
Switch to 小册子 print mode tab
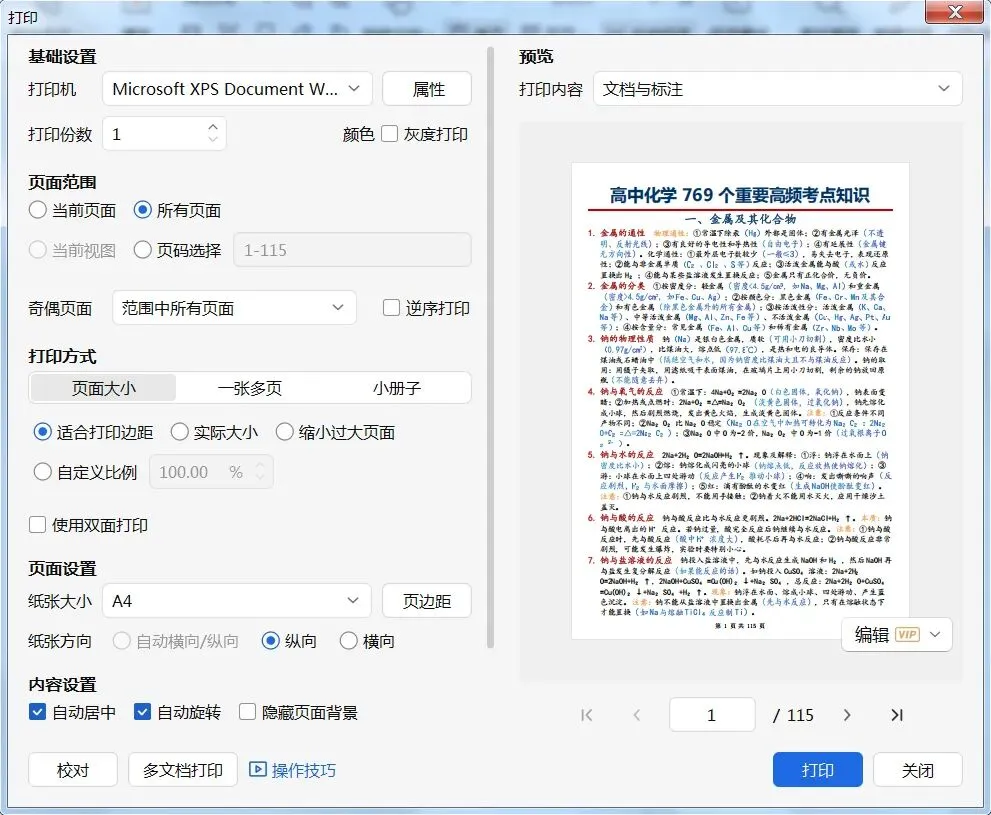(x=396, y=388)
